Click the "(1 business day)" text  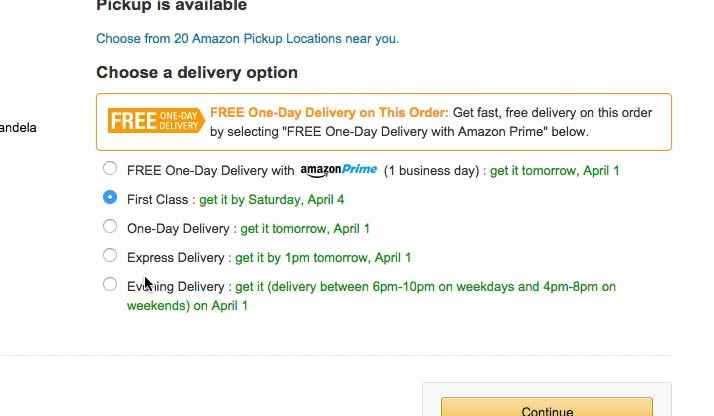[x=431, y=171]
